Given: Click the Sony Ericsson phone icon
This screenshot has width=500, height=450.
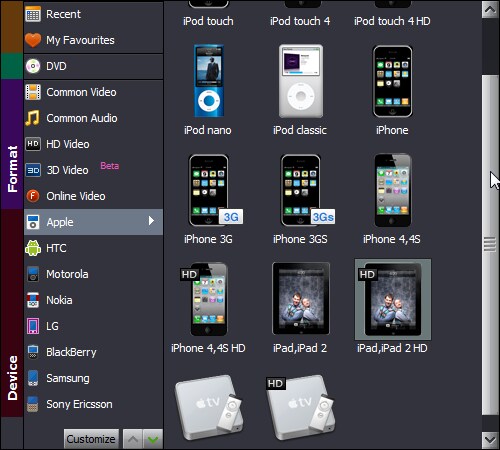Looking at the screenshot, I should click(32, 404).
